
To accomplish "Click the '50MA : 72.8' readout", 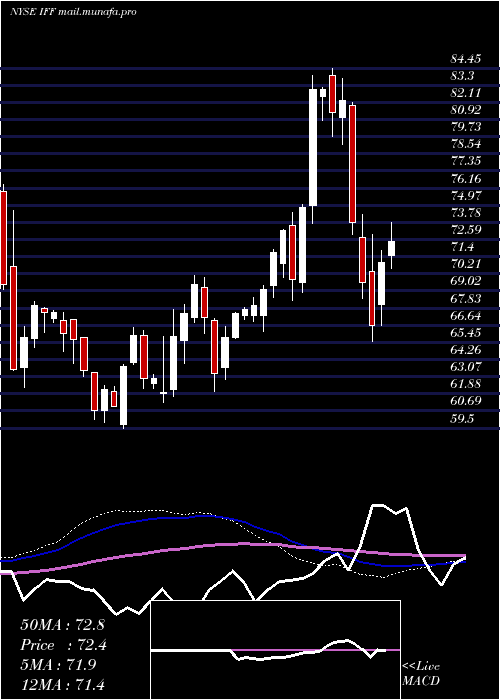I will [62, 625].
